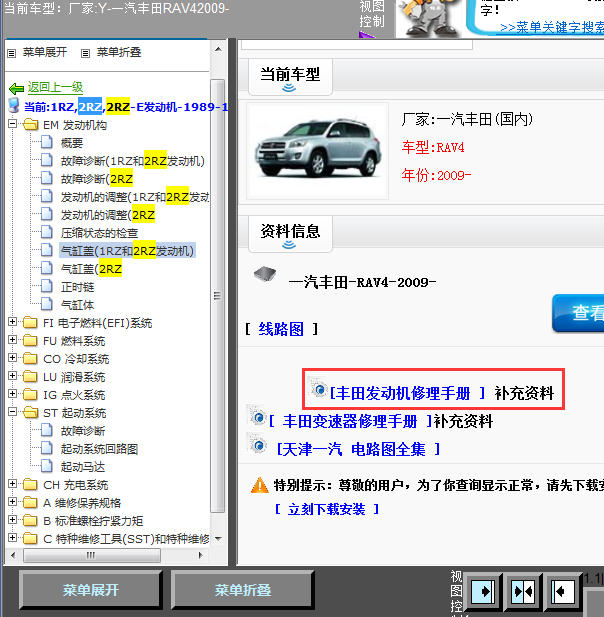This screenshot has width=604, height=617.
Task: Click the tree panel vertical scrollbar thumb
Action: 218,296
